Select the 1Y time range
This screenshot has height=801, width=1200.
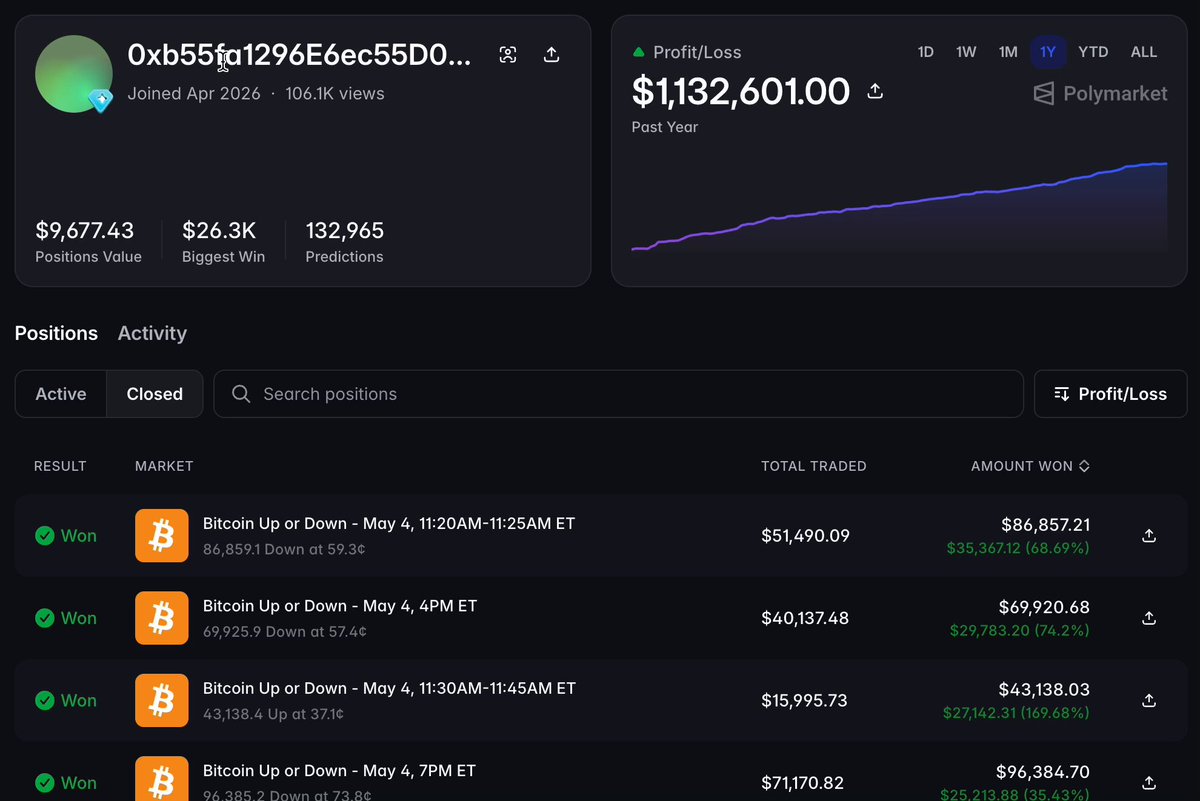[1048, 52]
